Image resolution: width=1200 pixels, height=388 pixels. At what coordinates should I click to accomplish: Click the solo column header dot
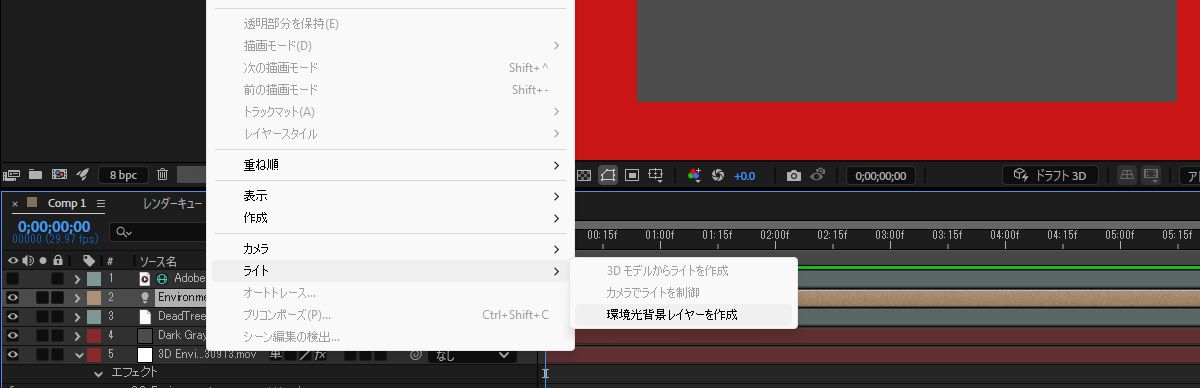coord(42,261)
